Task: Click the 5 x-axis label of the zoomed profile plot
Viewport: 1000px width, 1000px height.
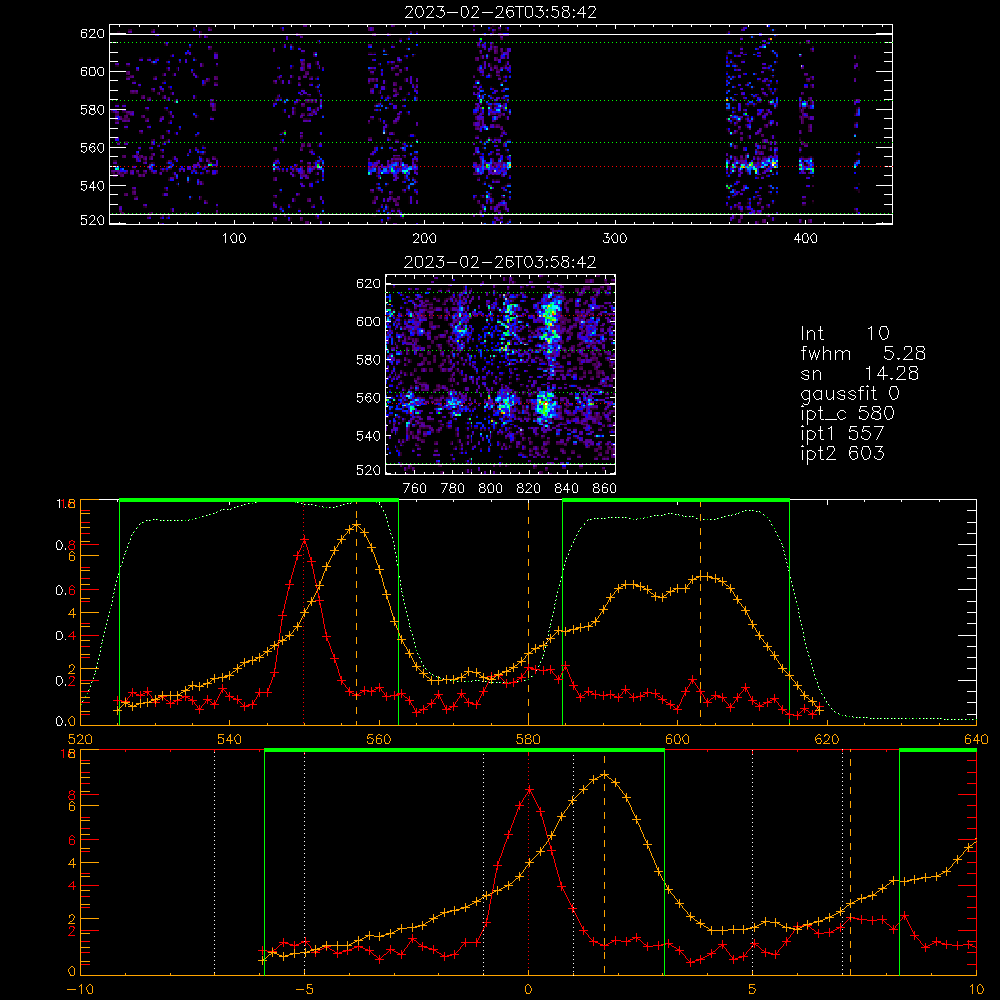Action: tap(753, 990)
